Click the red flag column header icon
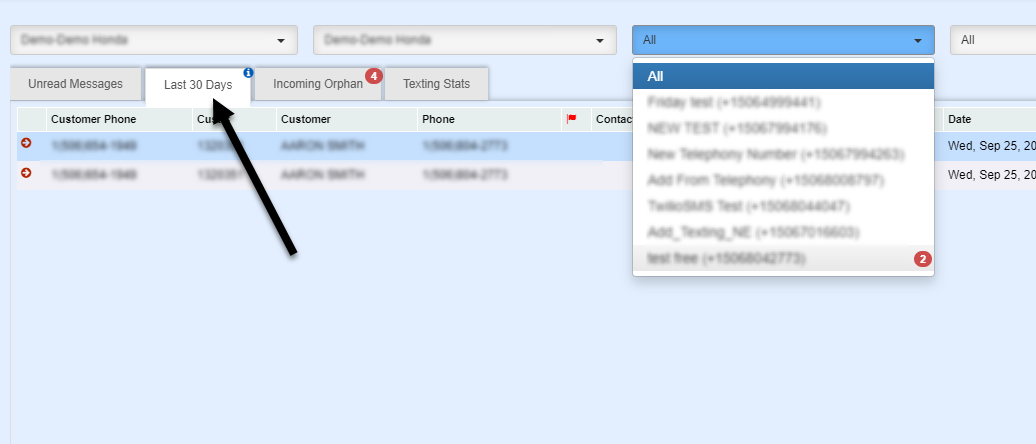 click(572, 119)
